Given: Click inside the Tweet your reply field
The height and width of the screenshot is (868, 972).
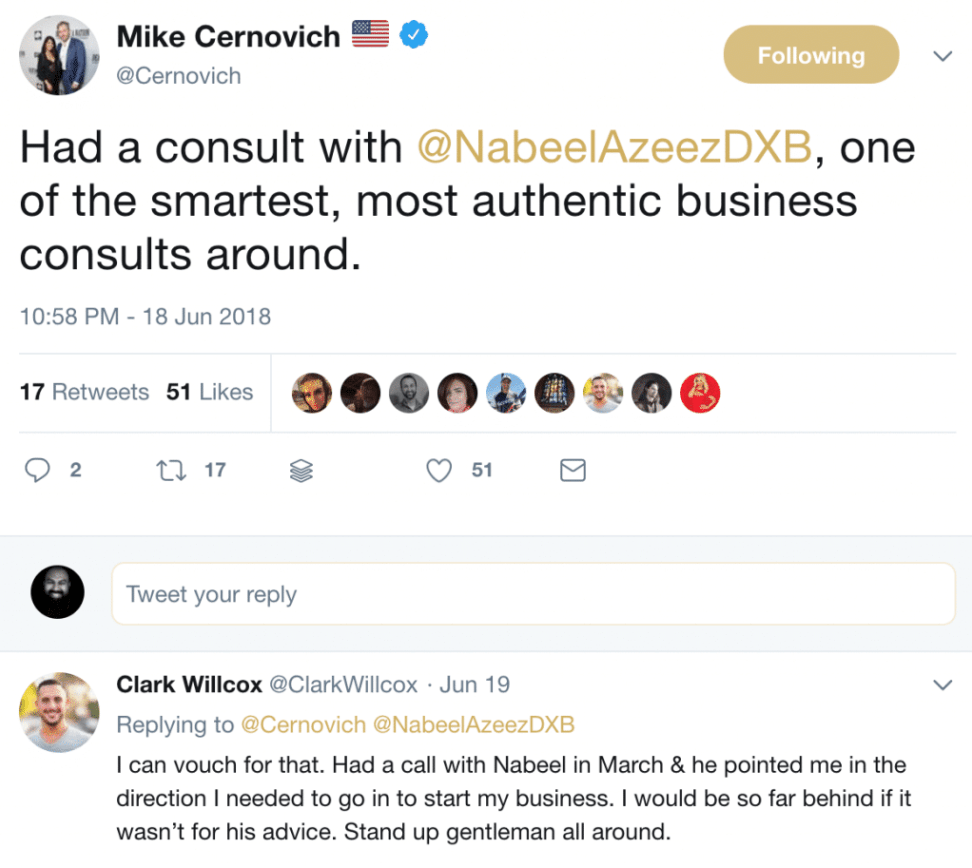Looking at the screenshot, I should 533,595.
